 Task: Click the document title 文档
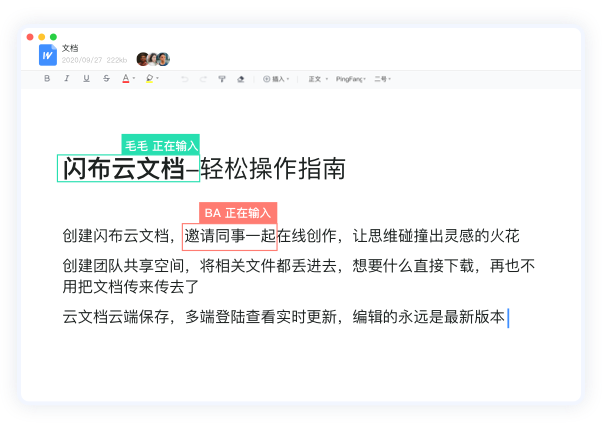[x=70, y=48]
